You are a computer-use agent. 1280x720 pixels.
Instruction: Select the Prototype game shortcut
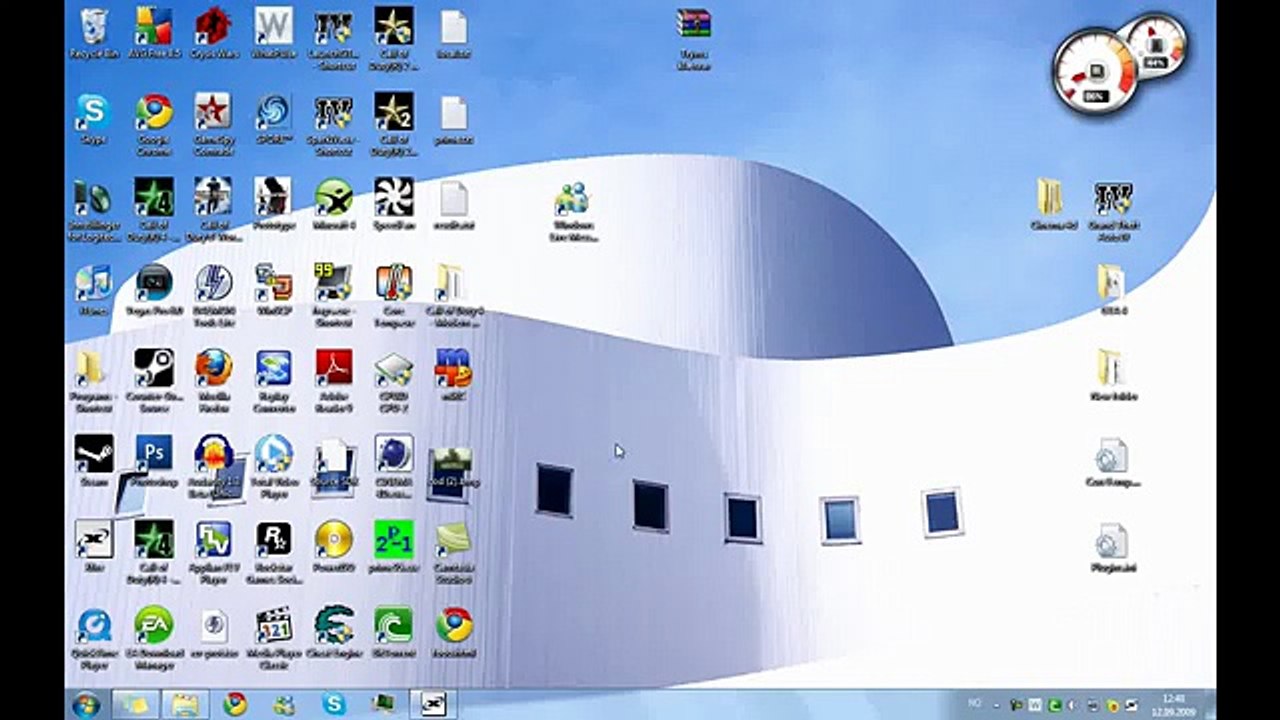tap(273, 205)
